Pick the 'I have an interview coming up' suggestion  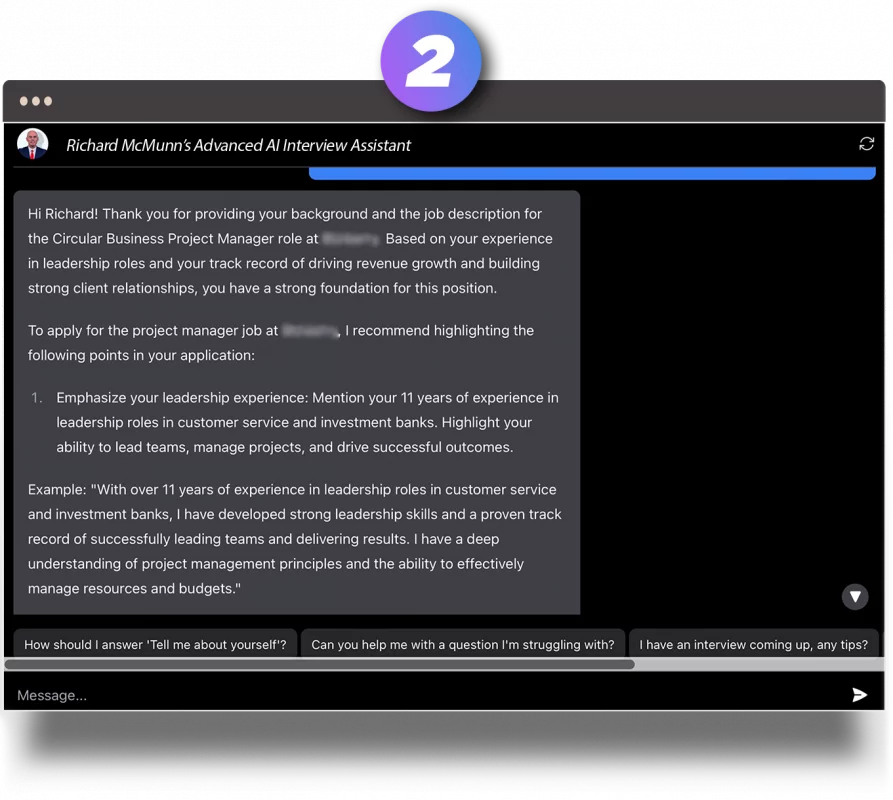[755, 645]
